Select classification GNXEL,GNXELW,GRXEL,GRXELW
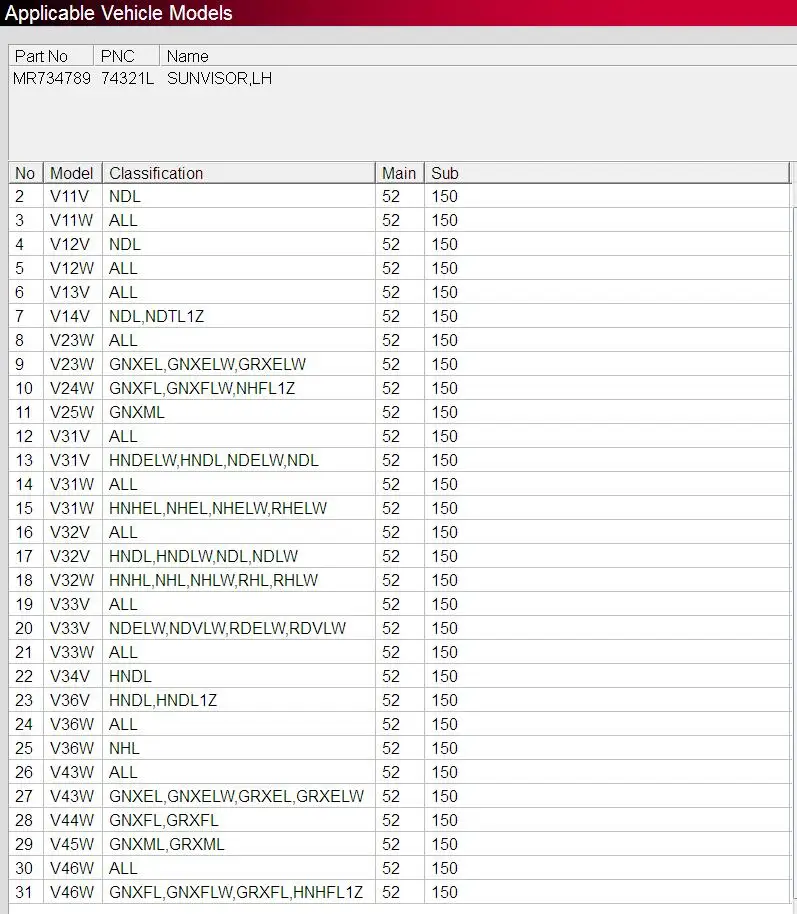The width and height of the screenshot is (797, 914). (236, 796)
